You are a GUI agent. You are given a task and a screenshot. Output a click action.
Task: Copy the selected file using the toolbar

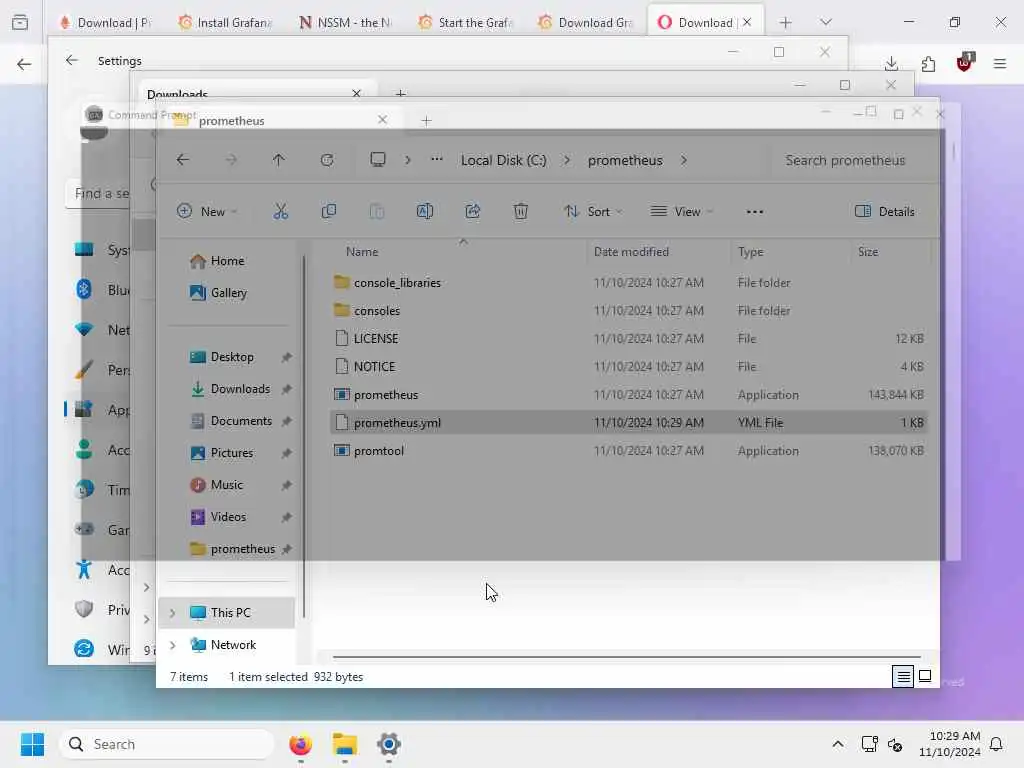point(328,212)
